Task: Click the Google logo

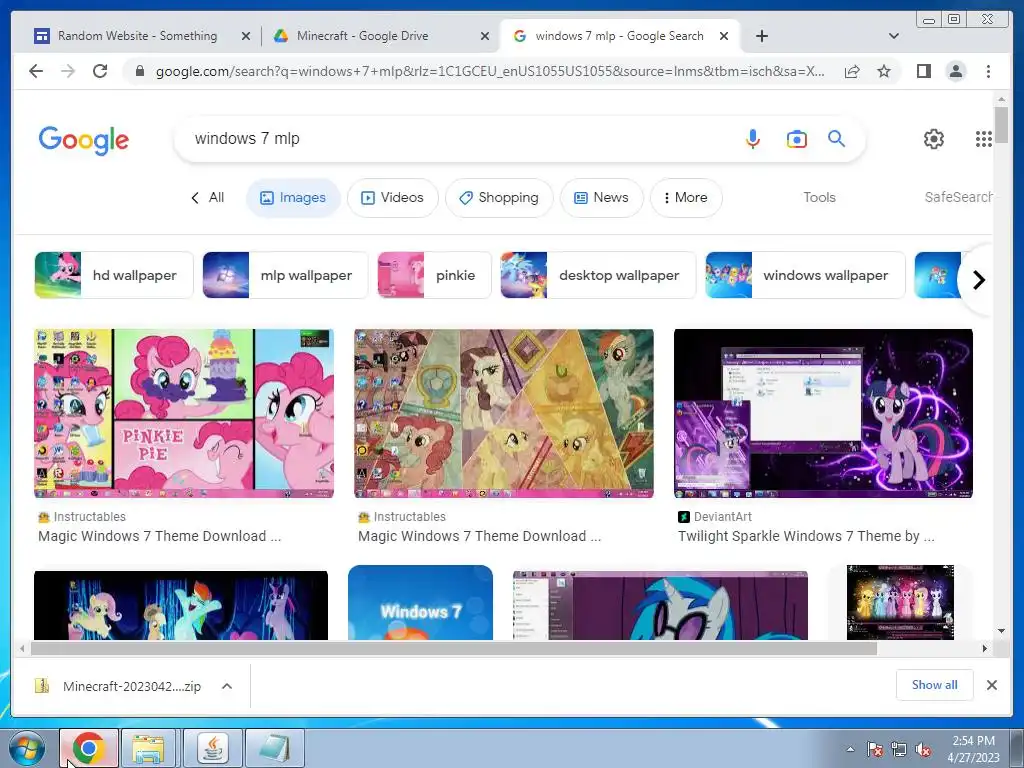Action: point(84,140)
